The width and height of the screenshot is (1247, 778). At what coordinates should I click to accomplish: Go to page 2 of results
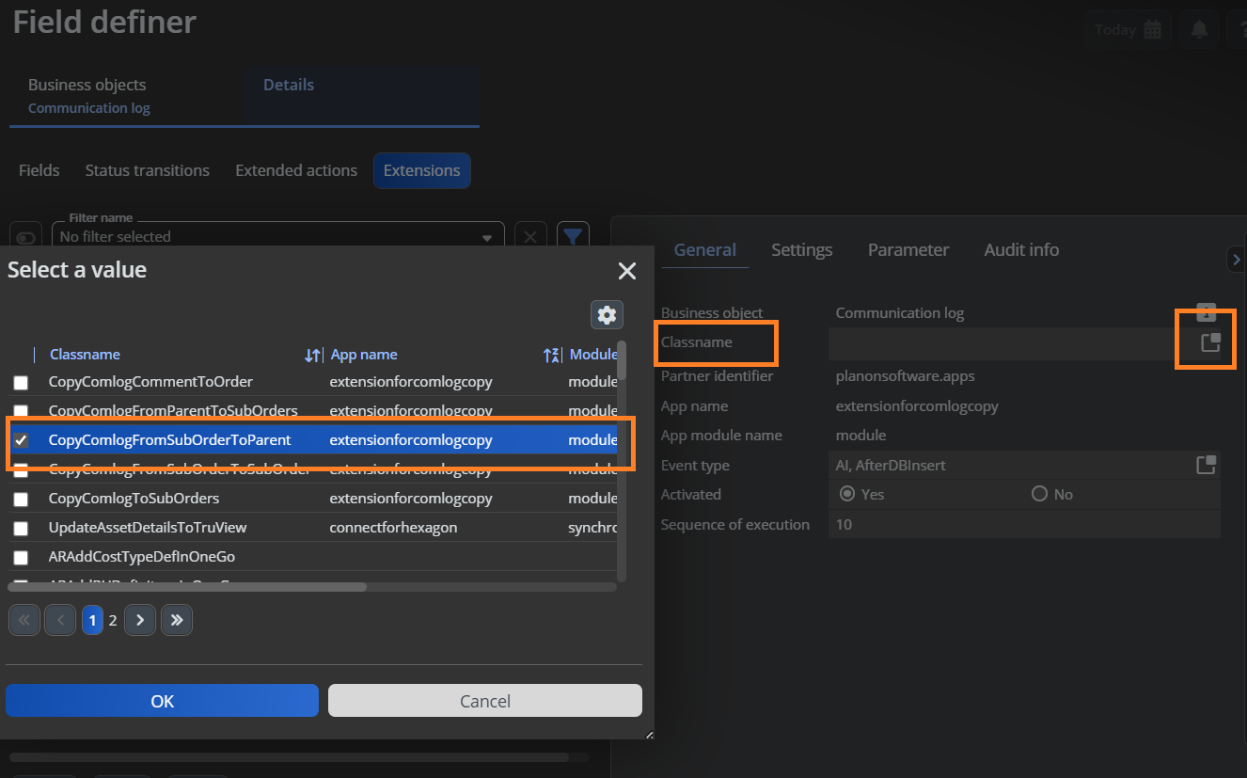pyautogui.click(x=113, y=620)
